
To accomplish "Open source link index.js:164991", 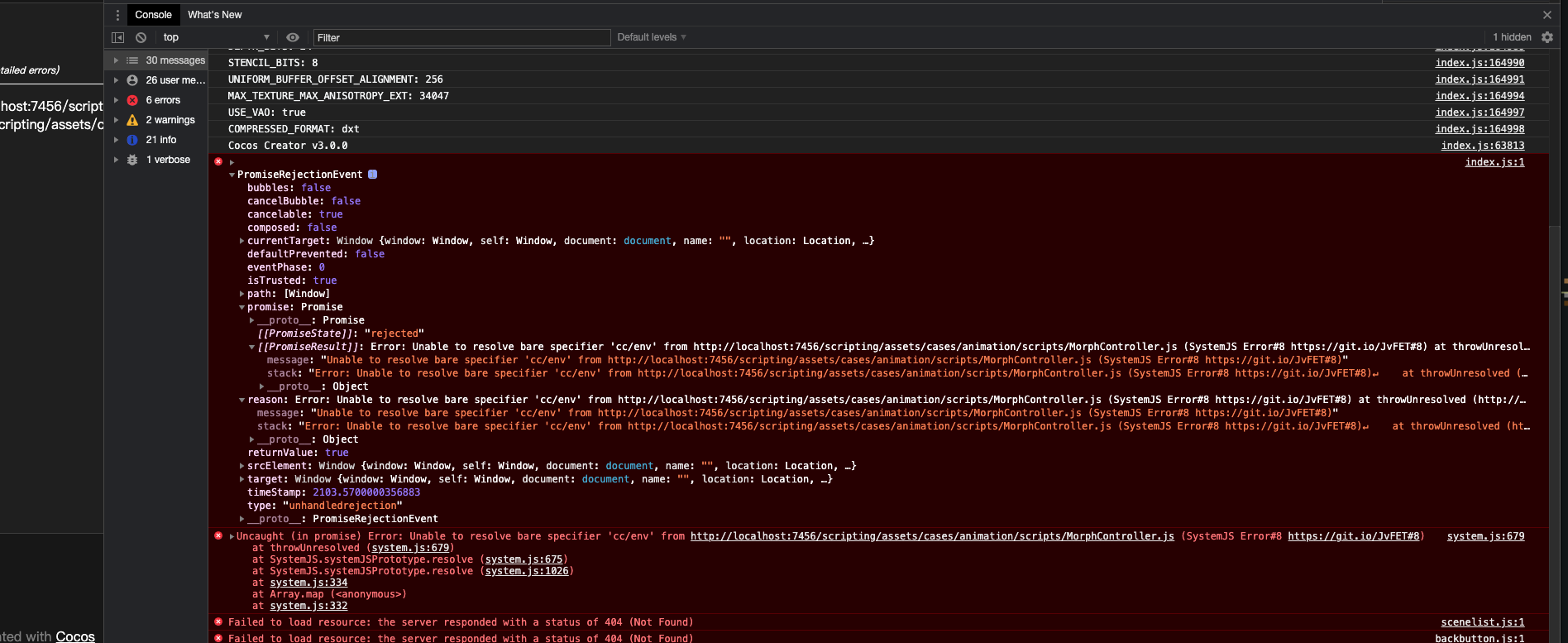I will tap(1480, 79).
